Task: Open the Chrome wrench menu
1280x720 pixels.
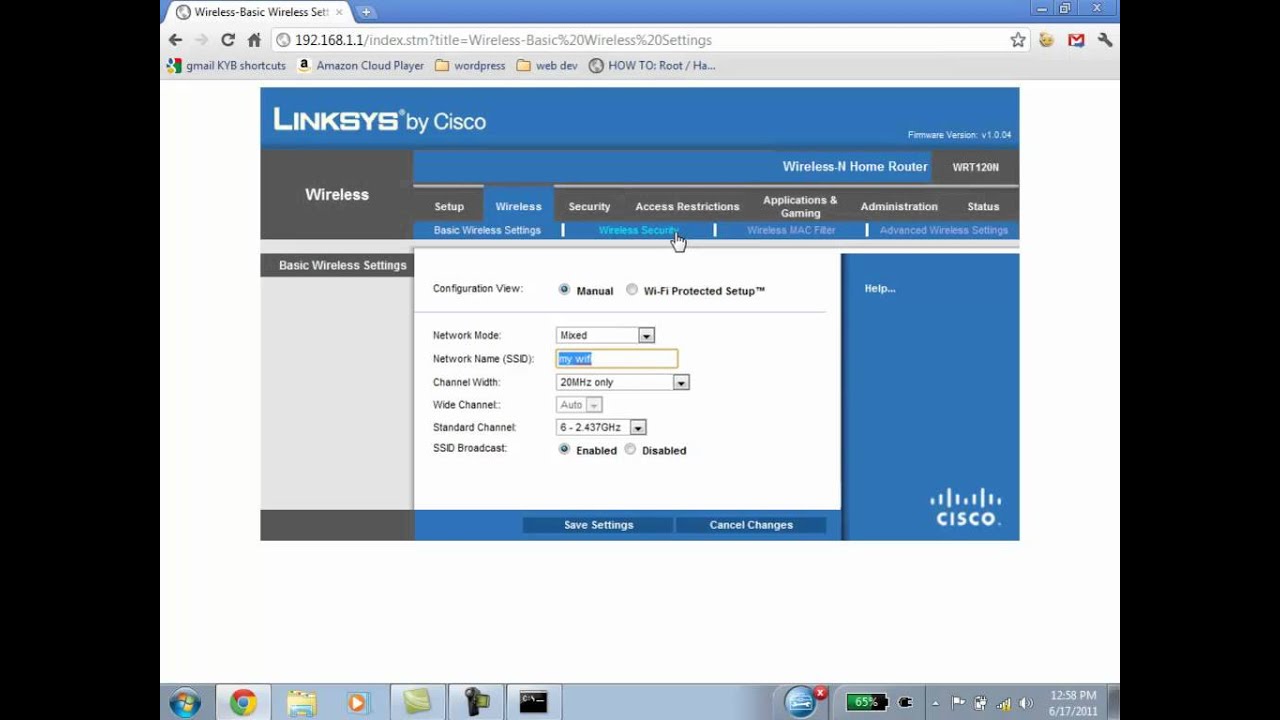Action: click(x=1105, y=40)
